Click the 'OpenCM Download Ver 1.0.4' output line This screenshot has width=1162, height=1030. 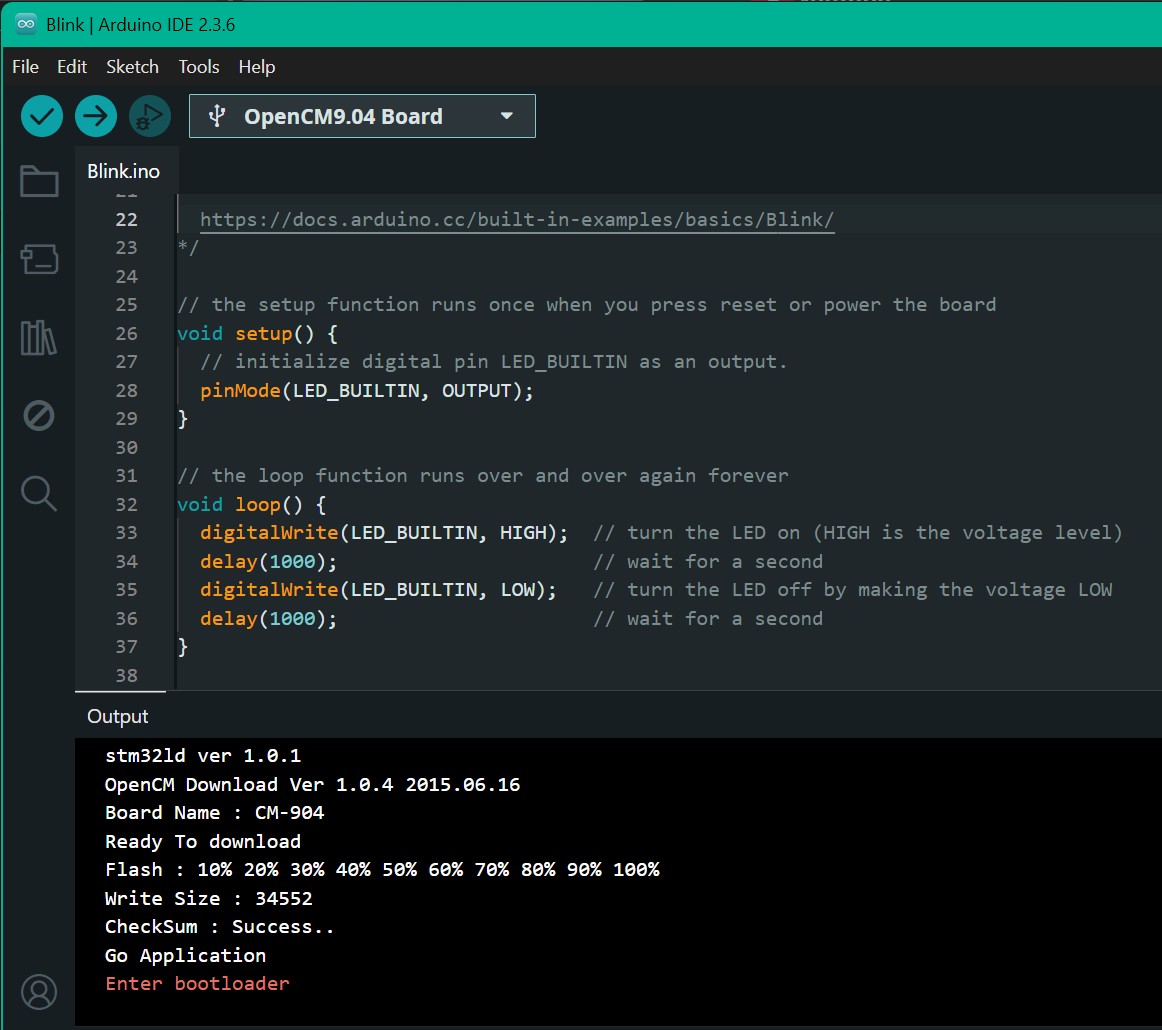312,785
